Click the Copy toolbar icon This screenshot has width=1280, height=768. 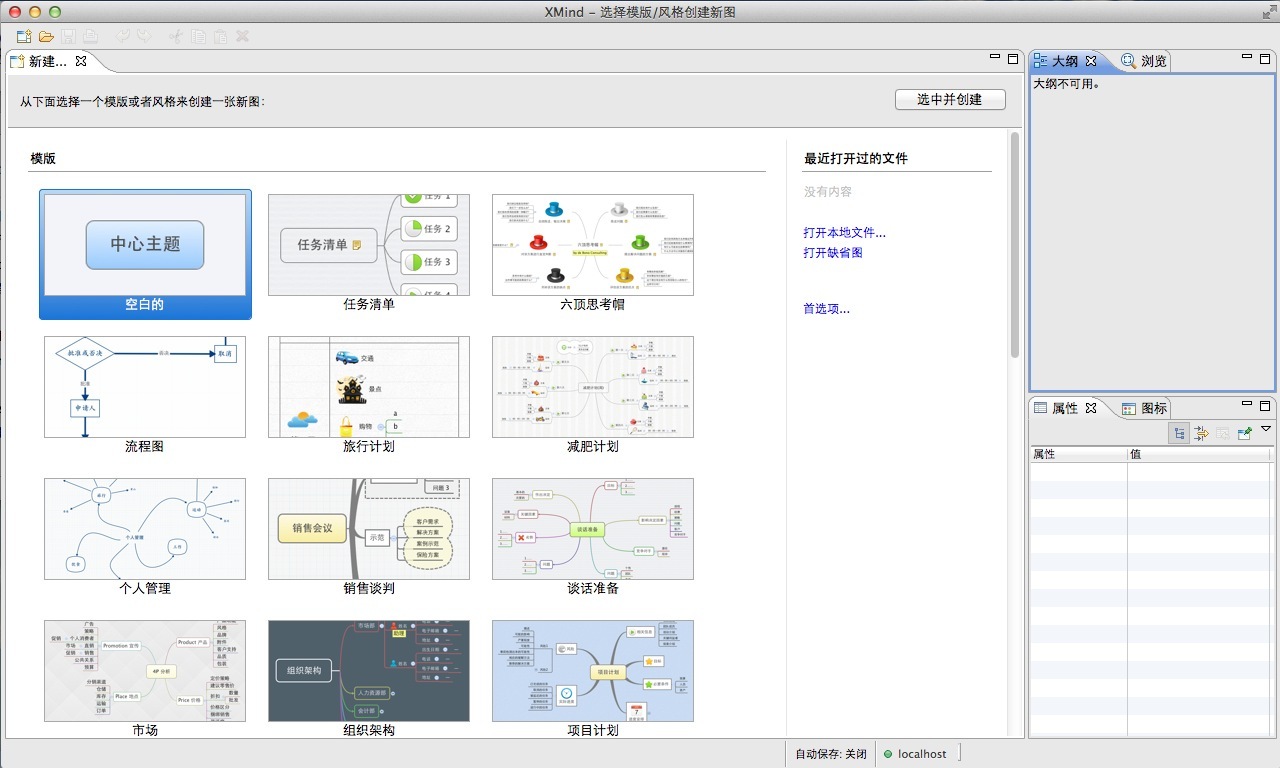point(198,36)
